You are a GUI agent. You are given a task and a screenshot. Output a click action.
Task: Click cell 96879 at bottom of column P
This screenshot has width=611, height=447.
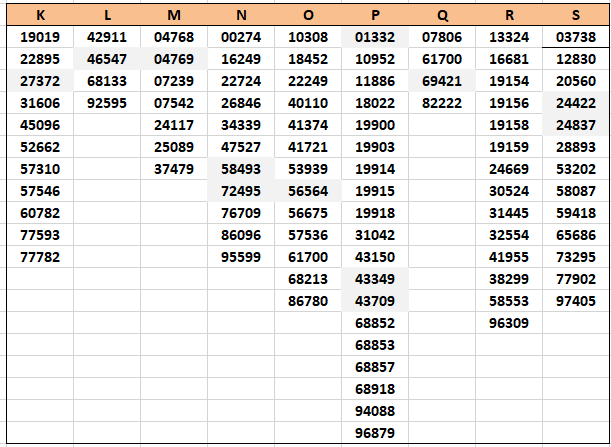pos(375,433)
